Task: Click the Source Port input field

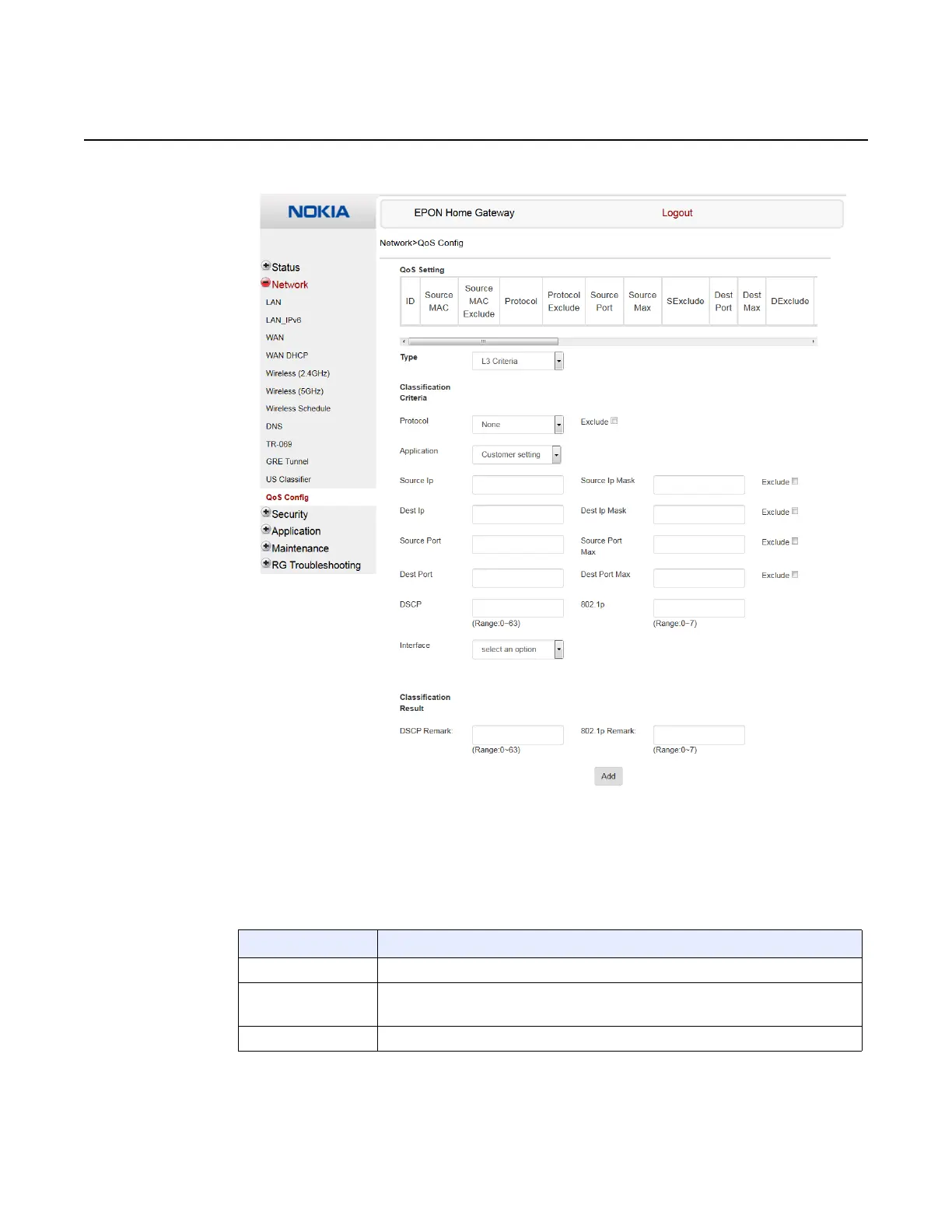Action: point(518,544)
